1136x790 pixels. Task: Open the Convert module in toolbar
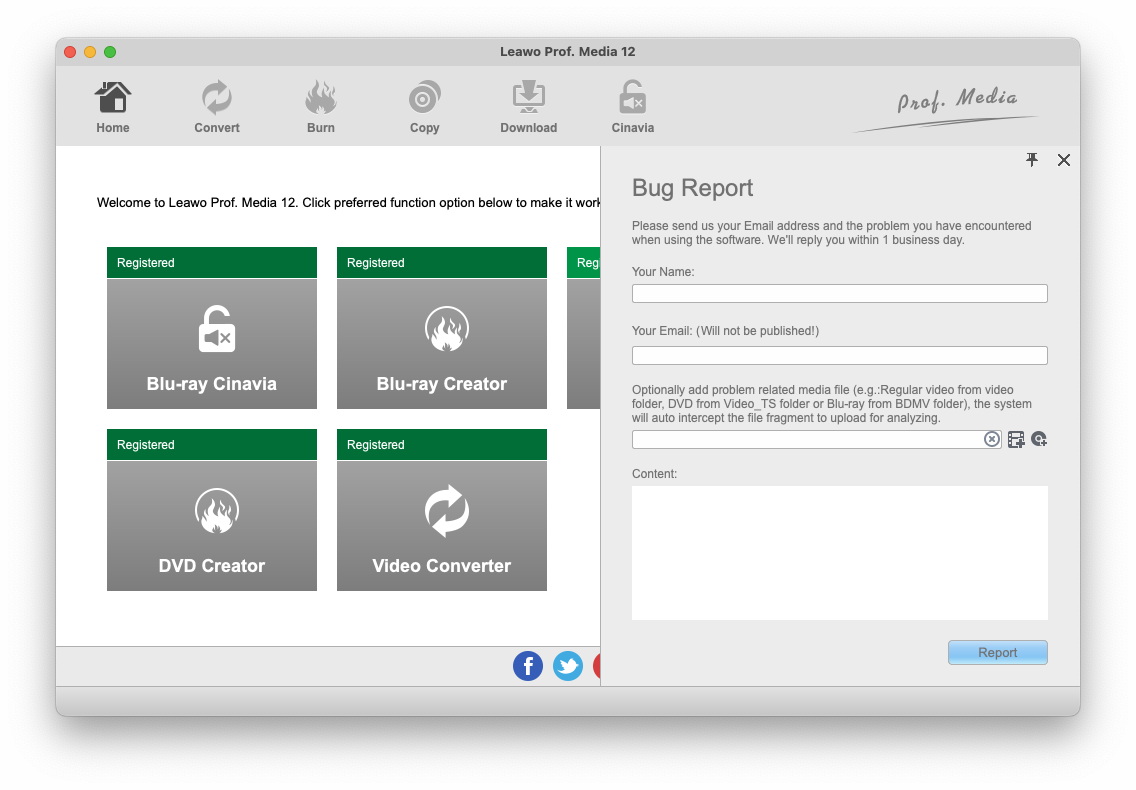click(217, 107)
